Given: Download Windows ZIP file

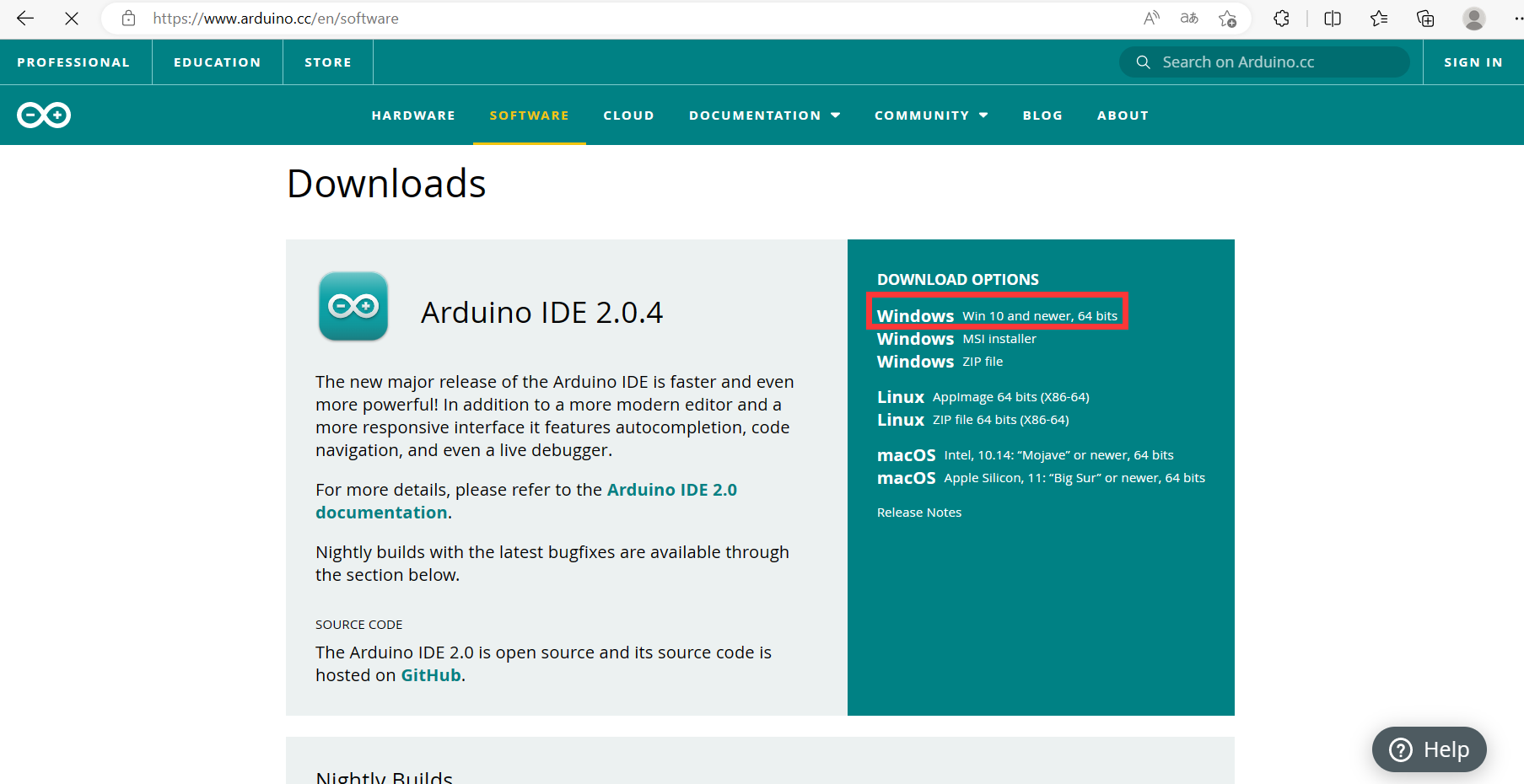Looking at the screenshot, I should (x=940, y=362).
